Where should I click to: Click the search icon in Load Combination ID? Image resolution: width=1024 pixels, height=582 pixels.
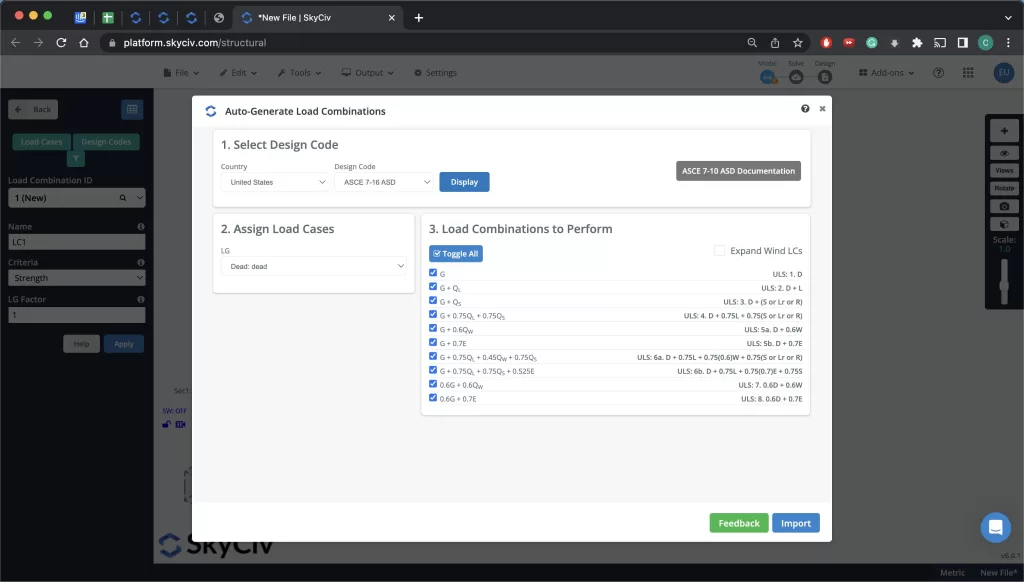tap(123, 198)
